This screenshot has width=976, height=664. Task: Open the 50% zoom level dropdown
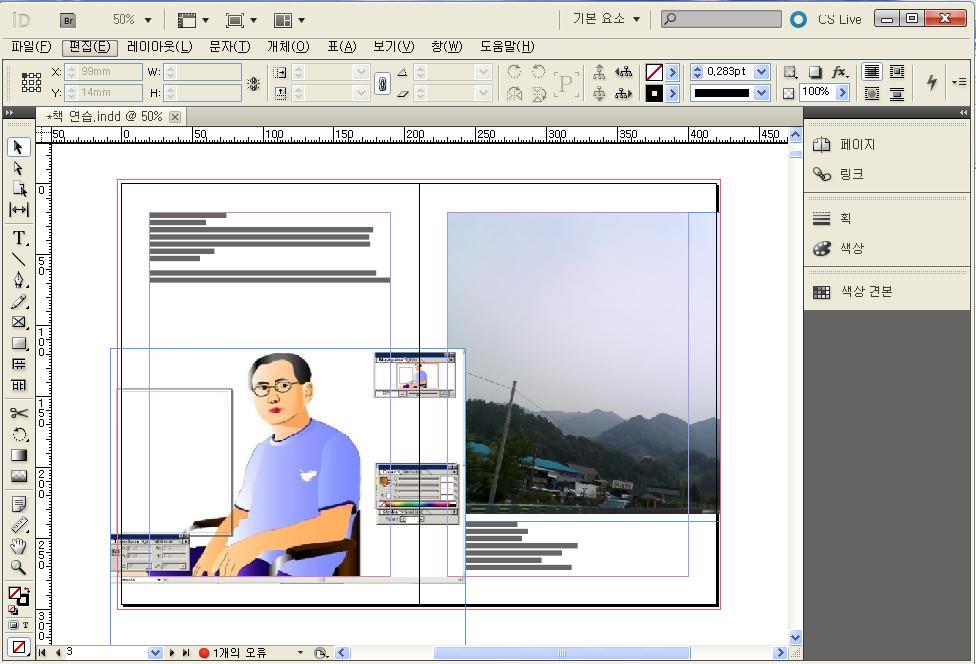[148, 19]
